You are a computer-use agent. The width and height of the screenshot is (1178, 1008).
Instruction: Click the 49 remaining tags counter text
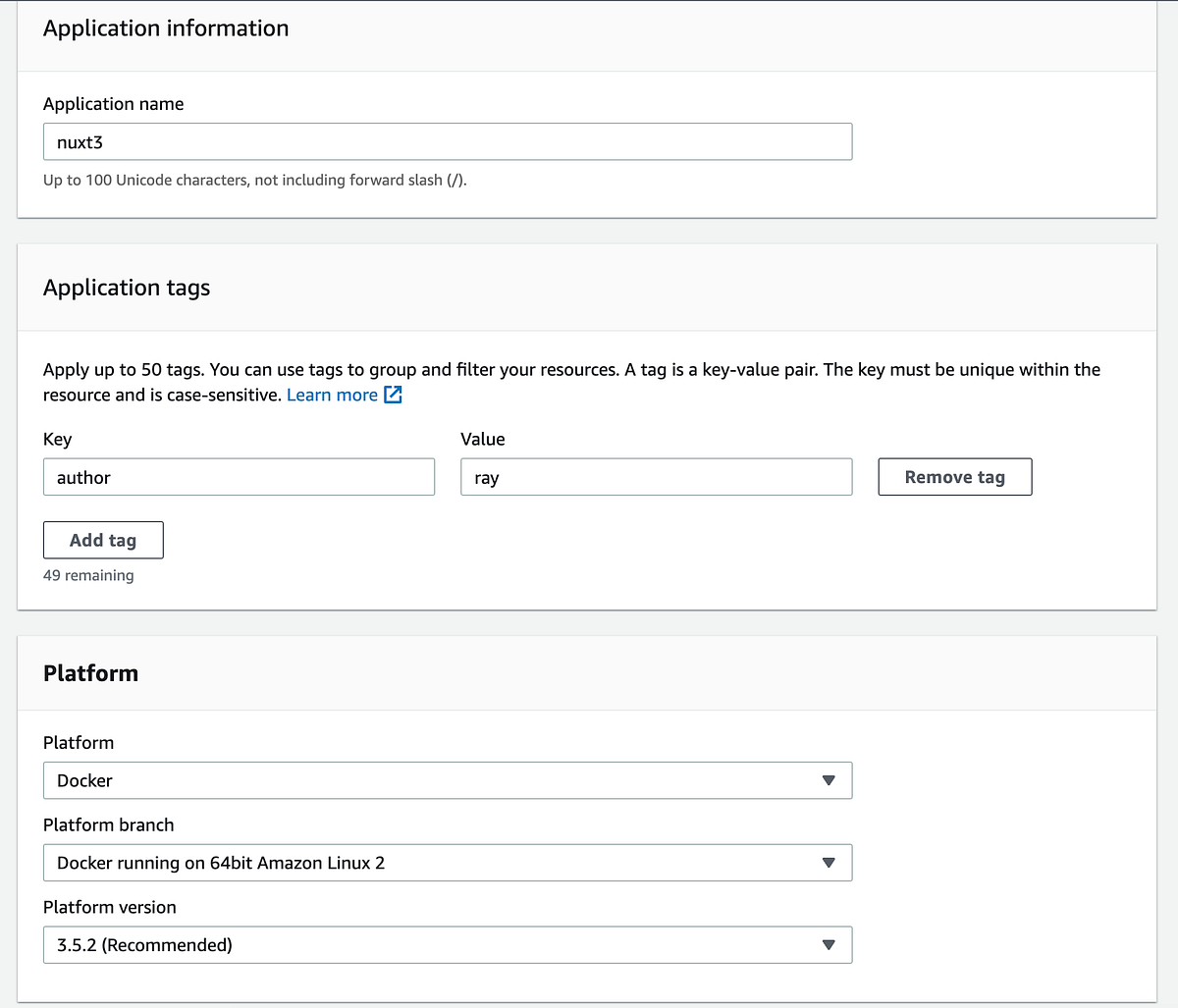click(x=88, y=575)
